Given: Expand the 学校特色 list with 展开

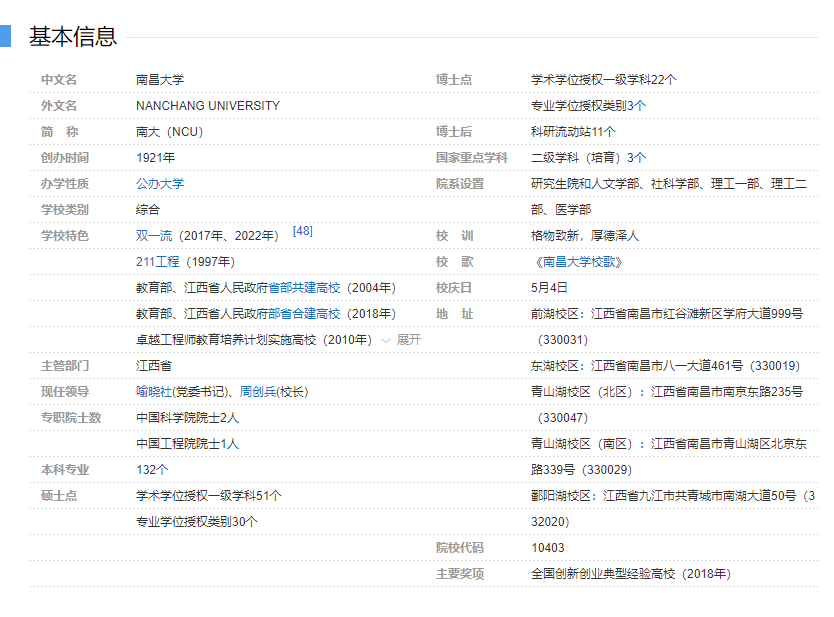Looking at the screenshot, I should pos(401,340).
